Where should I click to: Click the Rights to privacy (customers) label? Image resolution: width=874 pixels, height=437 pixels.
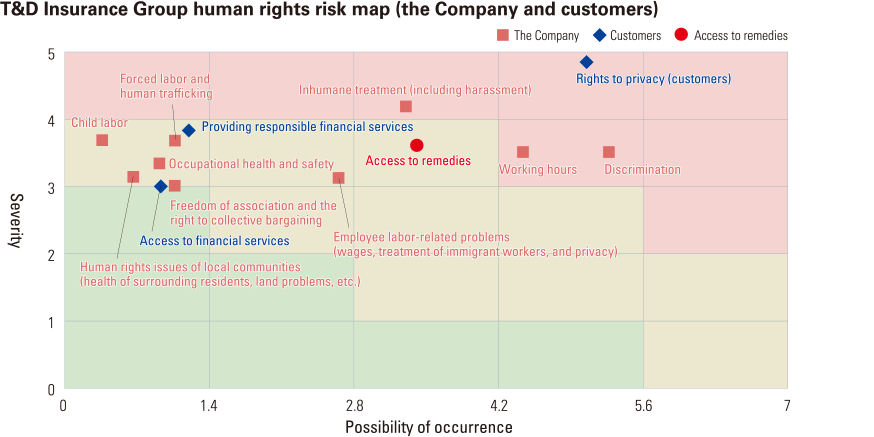coord(653,79)
